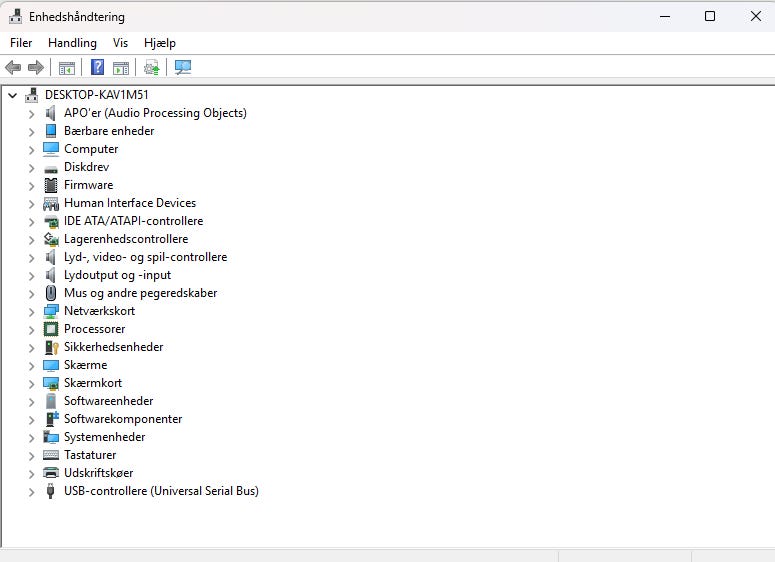Select the Udskriftskøer label
This screenshot has width=775, height=562.
[x=98, y=473]
